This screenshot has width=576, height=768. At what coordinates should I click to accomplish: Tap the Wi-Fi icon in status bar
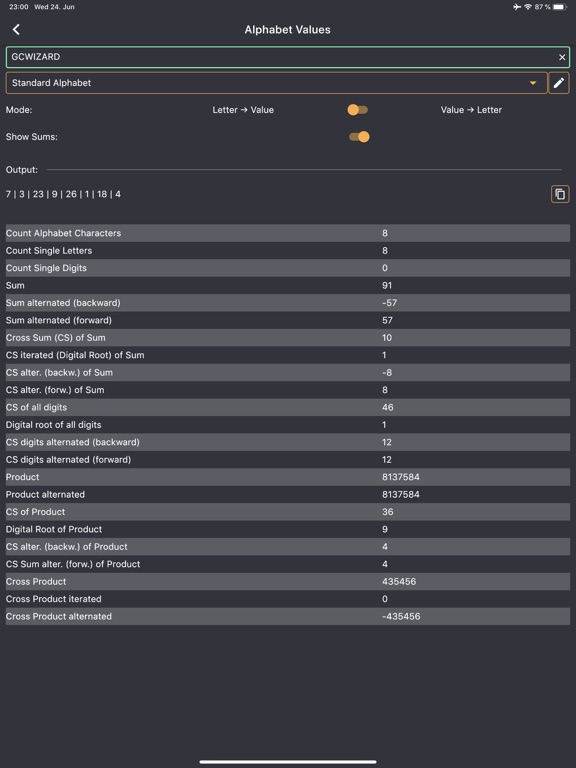point(528,7)
